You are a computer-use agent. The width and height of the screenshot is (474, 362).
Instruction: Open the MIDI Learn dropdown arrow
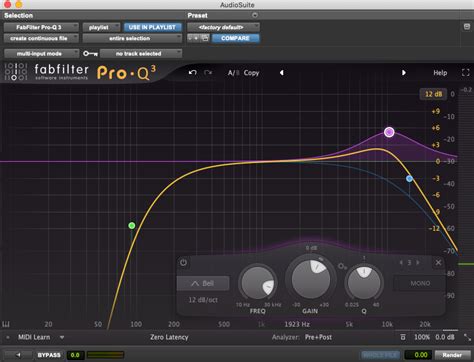pos(62,337)
